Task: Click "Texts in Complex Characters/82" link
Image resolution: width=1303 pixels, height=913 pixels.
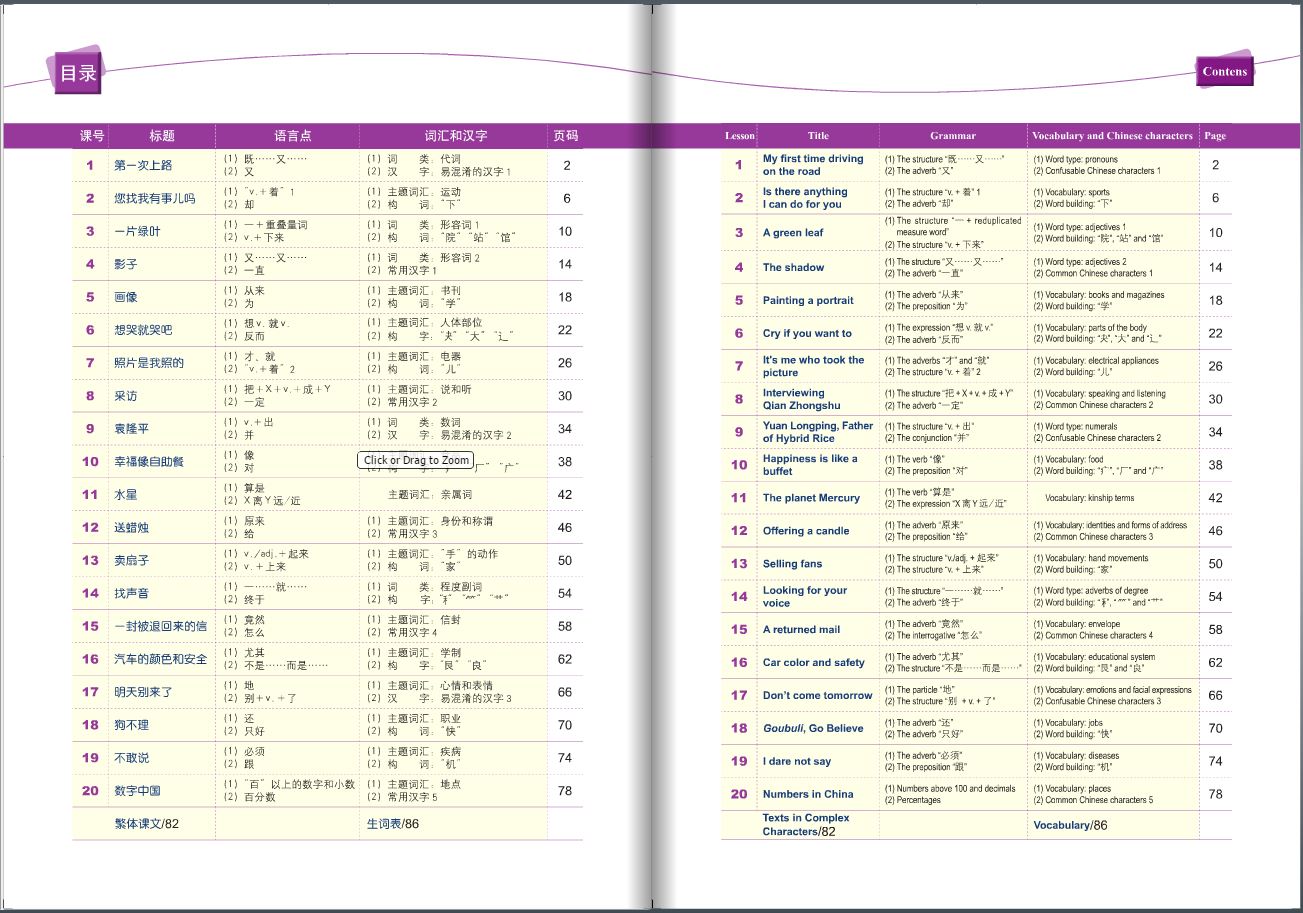Action: pos(805,825)
